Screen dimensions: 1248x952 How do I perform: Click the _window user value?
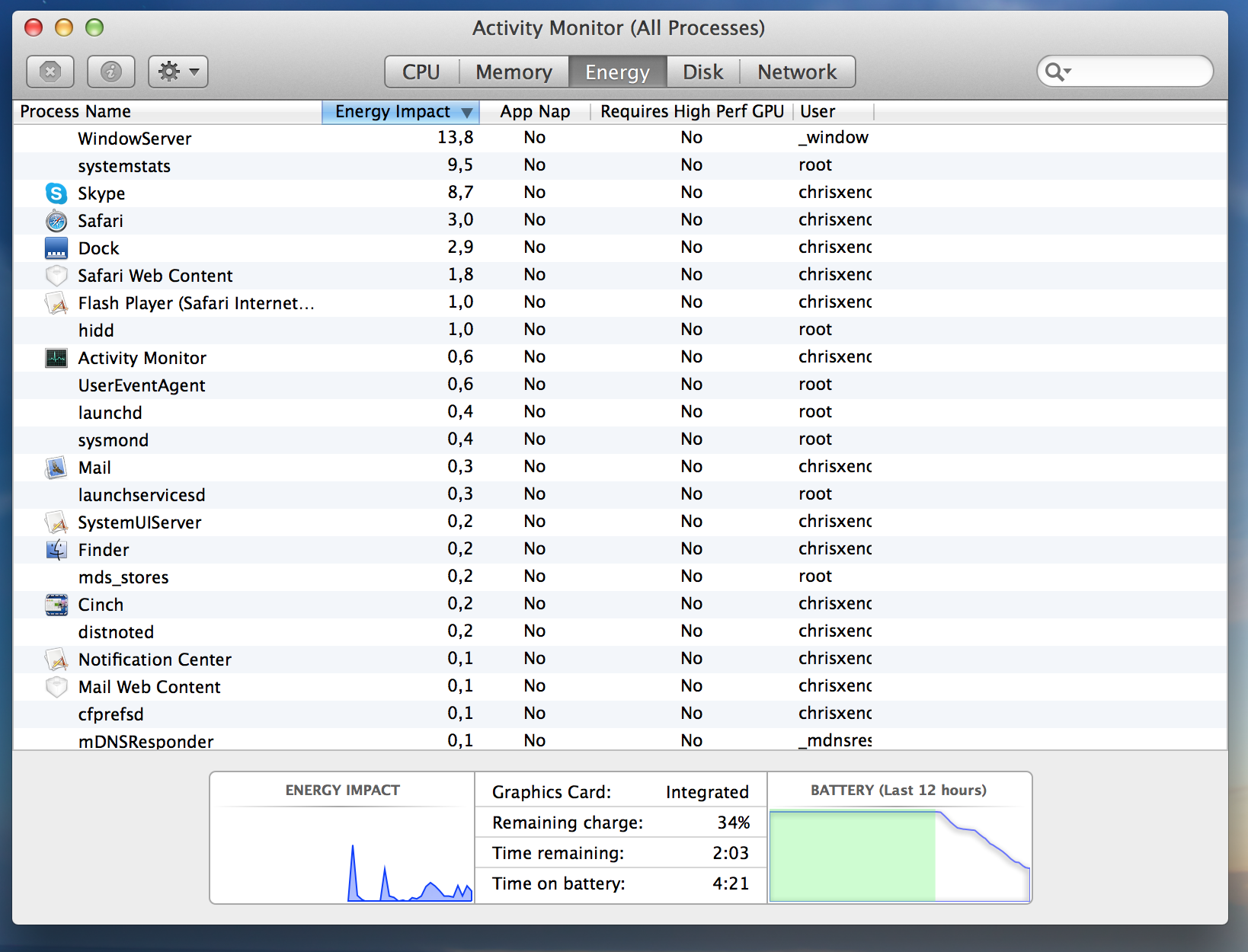[x=834, y=138]
